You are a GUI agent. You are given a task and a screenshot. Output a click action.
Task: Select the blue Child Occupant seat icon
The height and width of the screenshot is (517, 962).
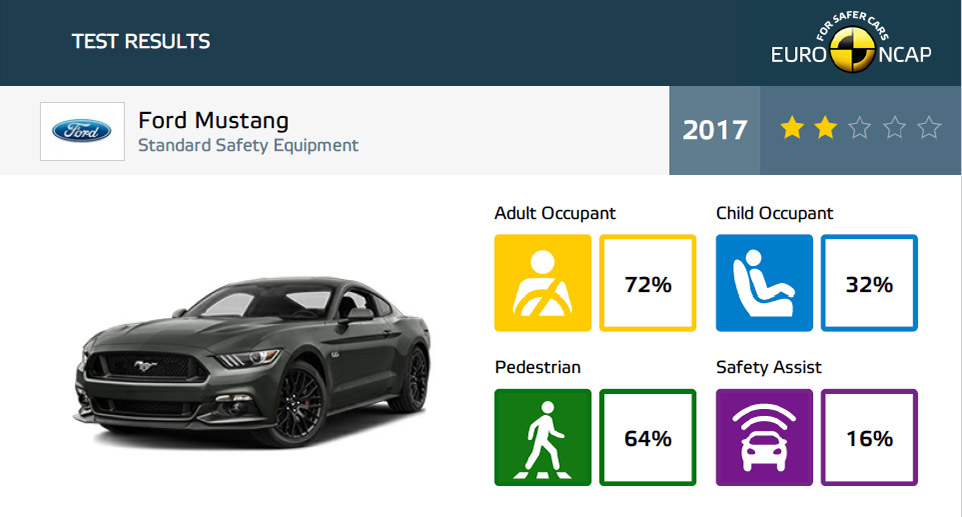pyautogui.click(x=764, y=283)
